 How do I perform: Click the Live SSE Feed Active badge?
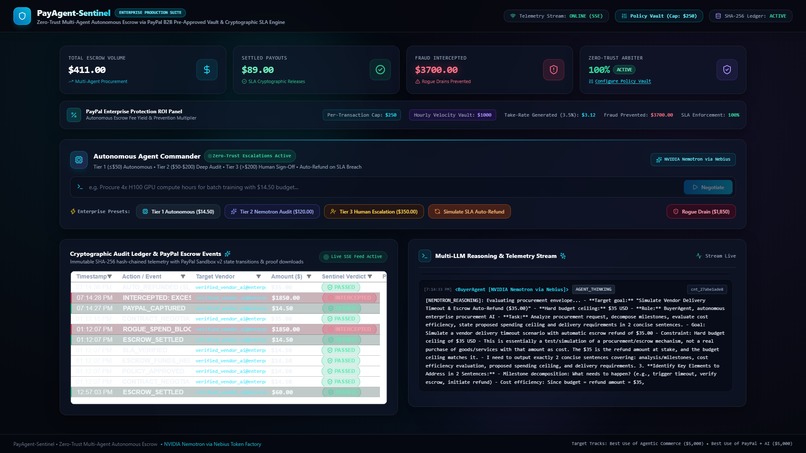(x=353, y=256)
